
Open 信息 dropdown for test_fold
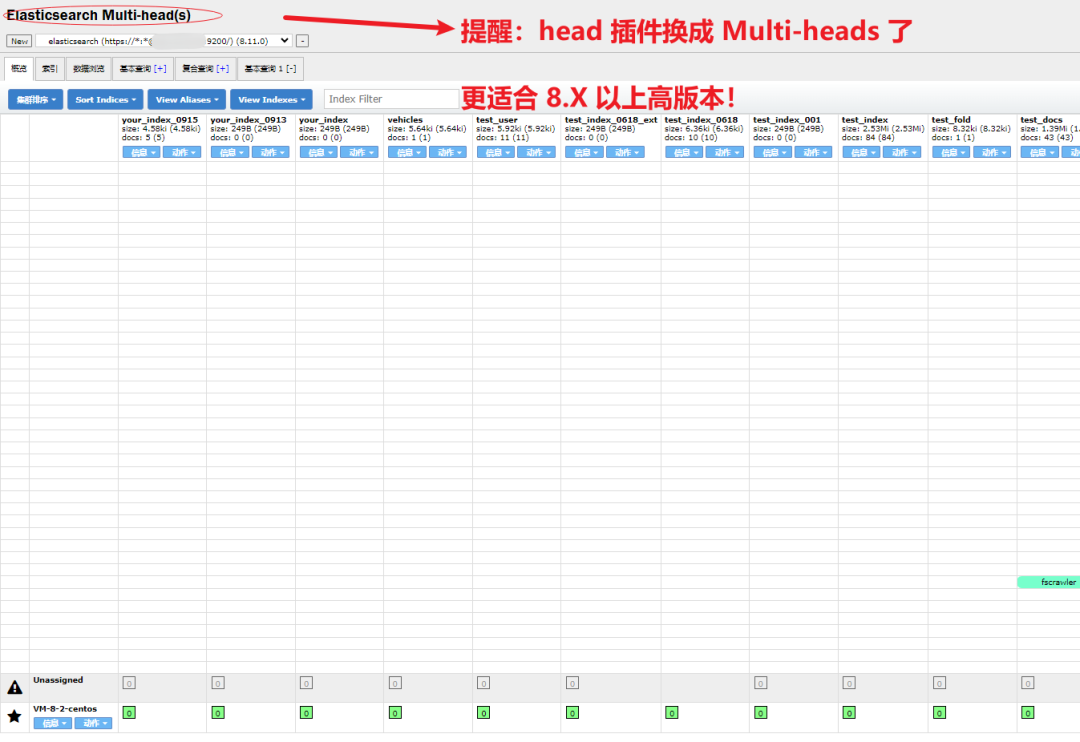coord(951,152)
